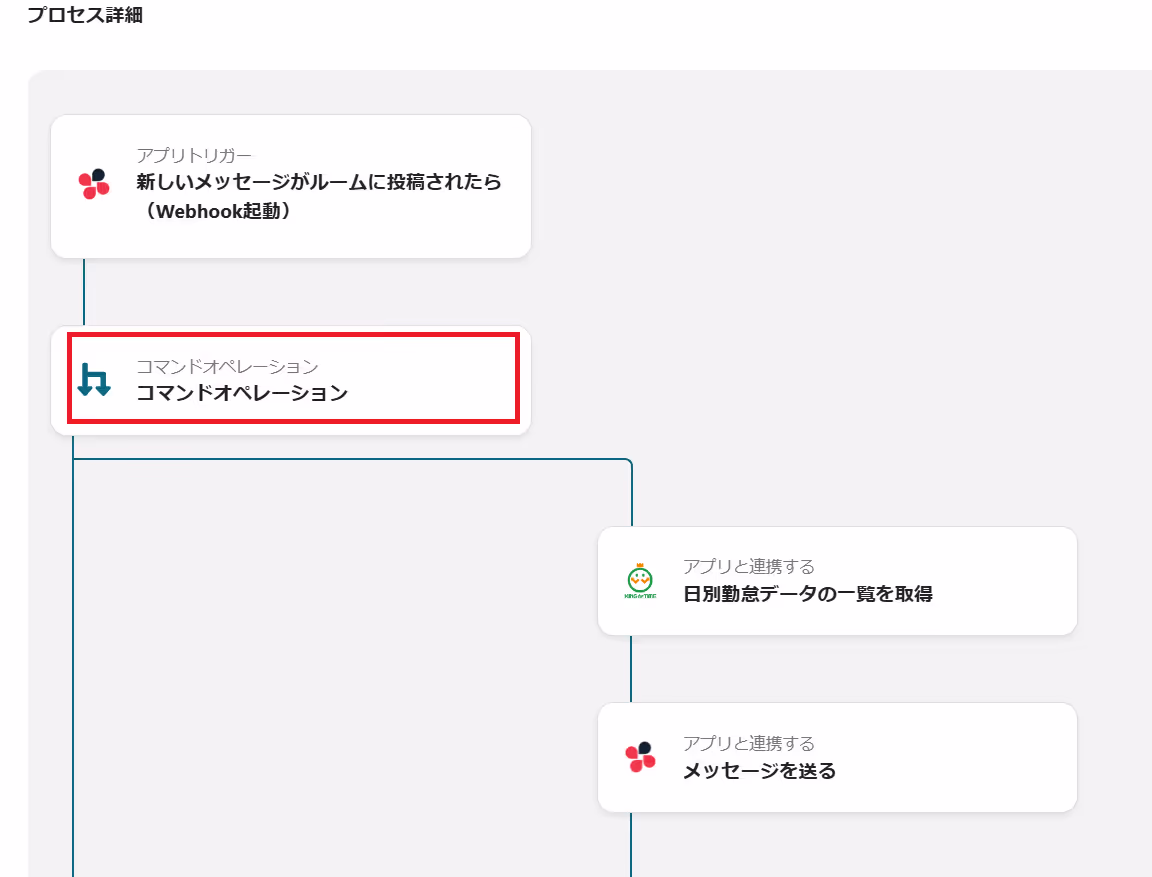
Task: Click the Chatwork icon in メッセージを送る card
Action: (x=641, y=757)
